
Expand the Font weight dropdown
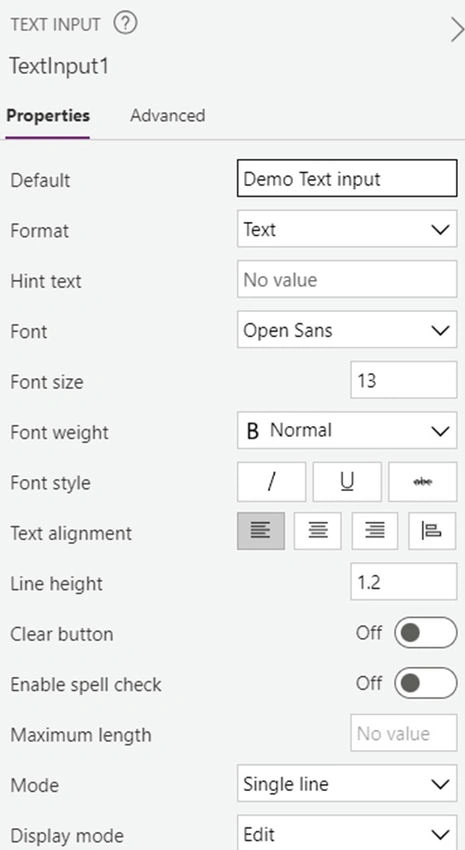[347, 430]
